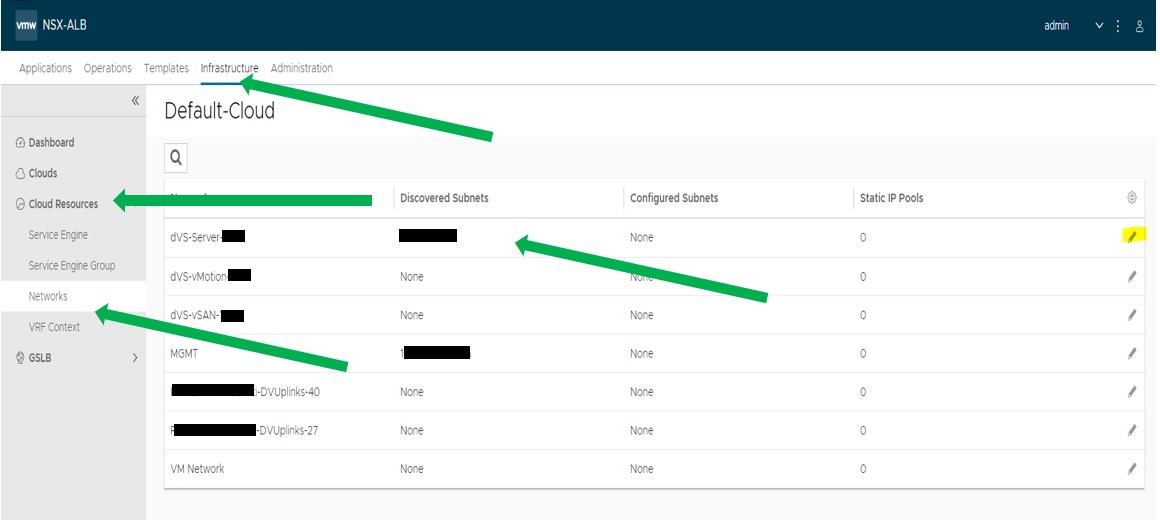
Task: Collapse the Cloud Resources section
Action: click(x=63, y=204)
